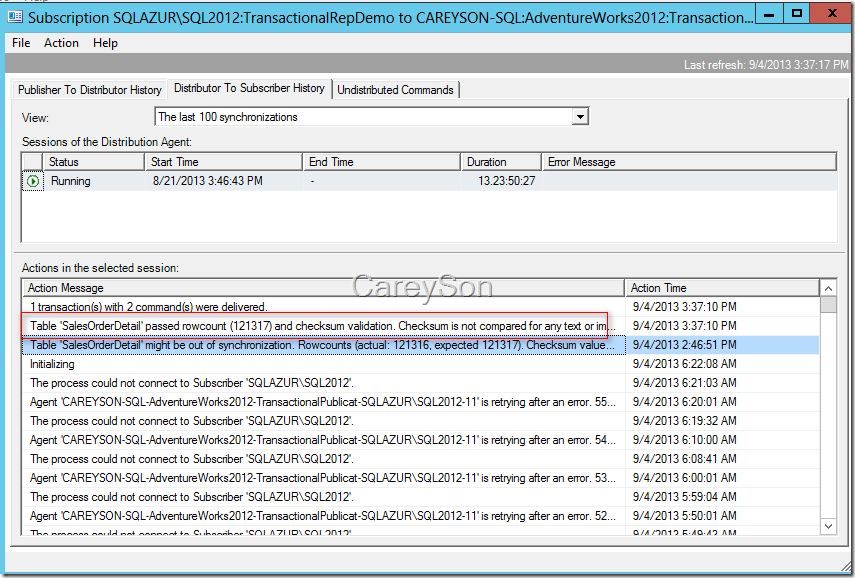Click the Running session status icon
The width and height of the screenshot is (855, 578).
(x=33, y=181)
